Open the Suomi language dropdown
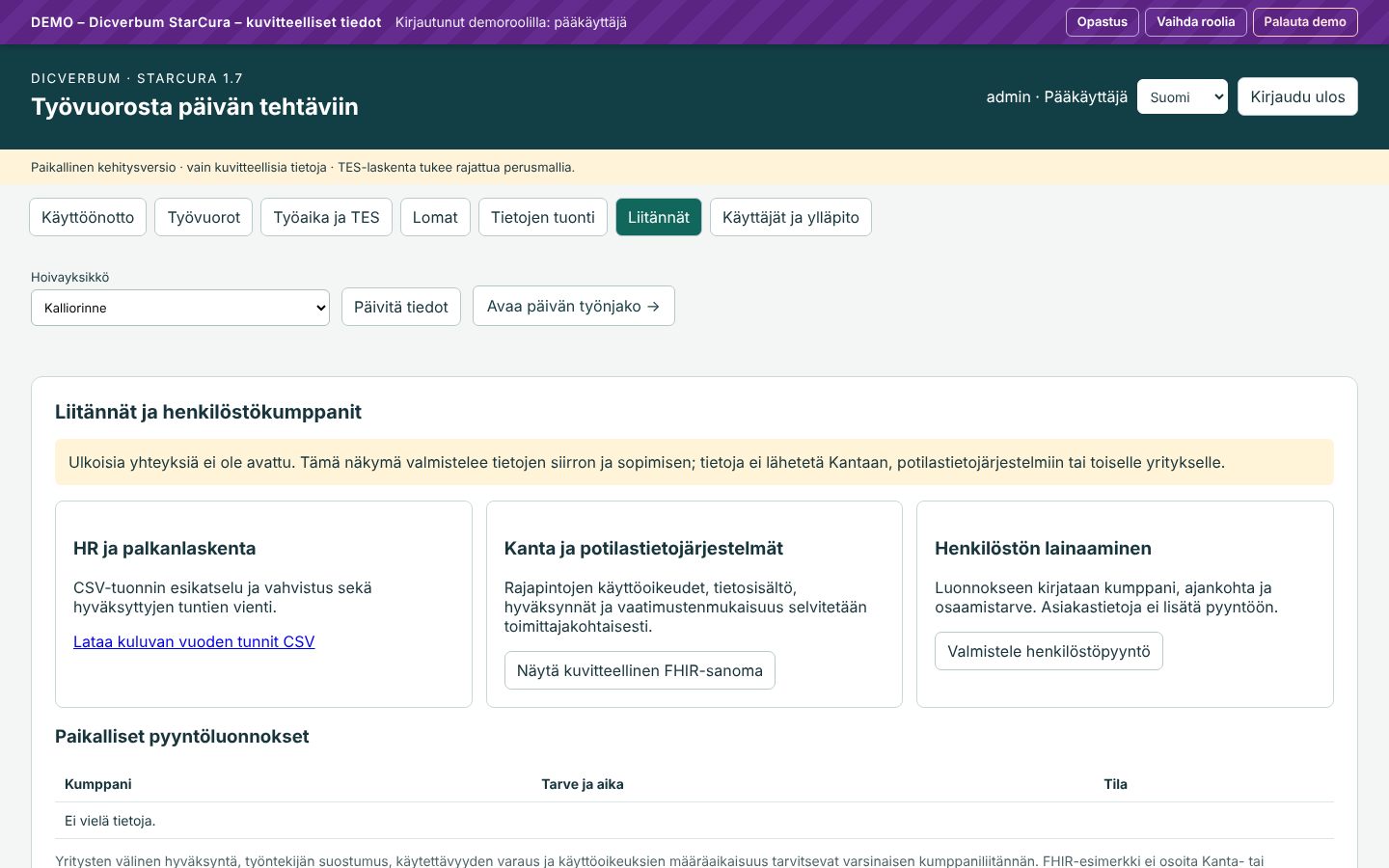Viewport: 1389px width, 868px height. pyautogui.click(x=1182, y=96)
